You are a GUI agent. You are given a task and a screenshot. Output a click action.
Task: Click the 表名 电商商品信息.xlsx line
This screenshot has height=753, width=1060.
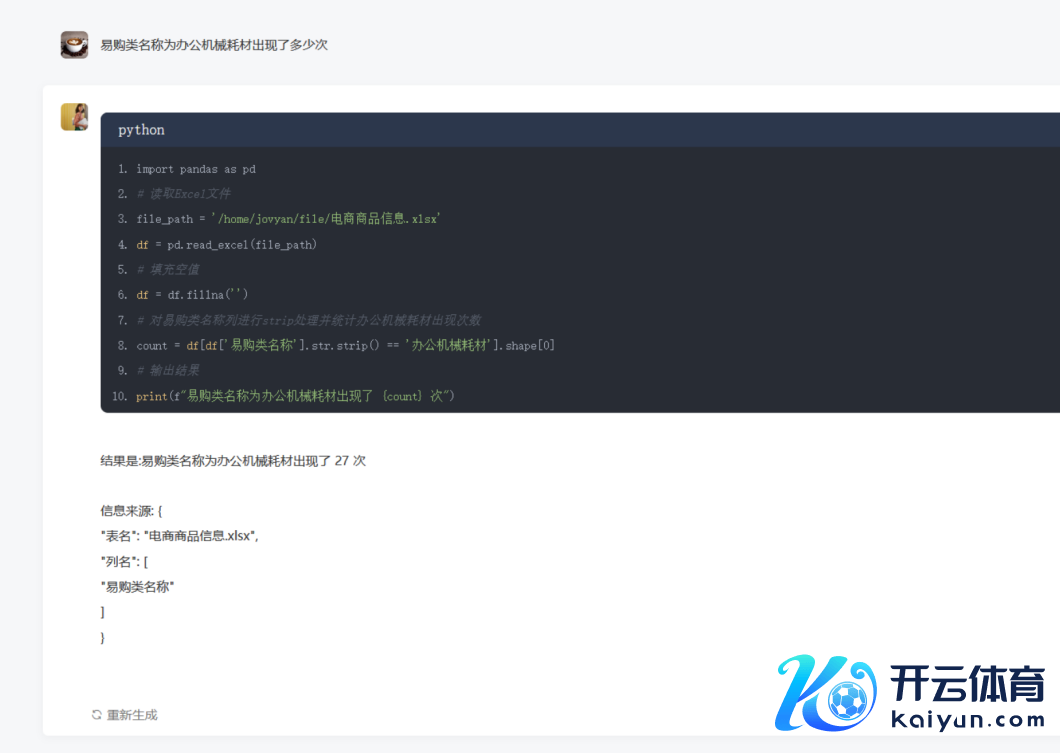click(x=180, y=536)
